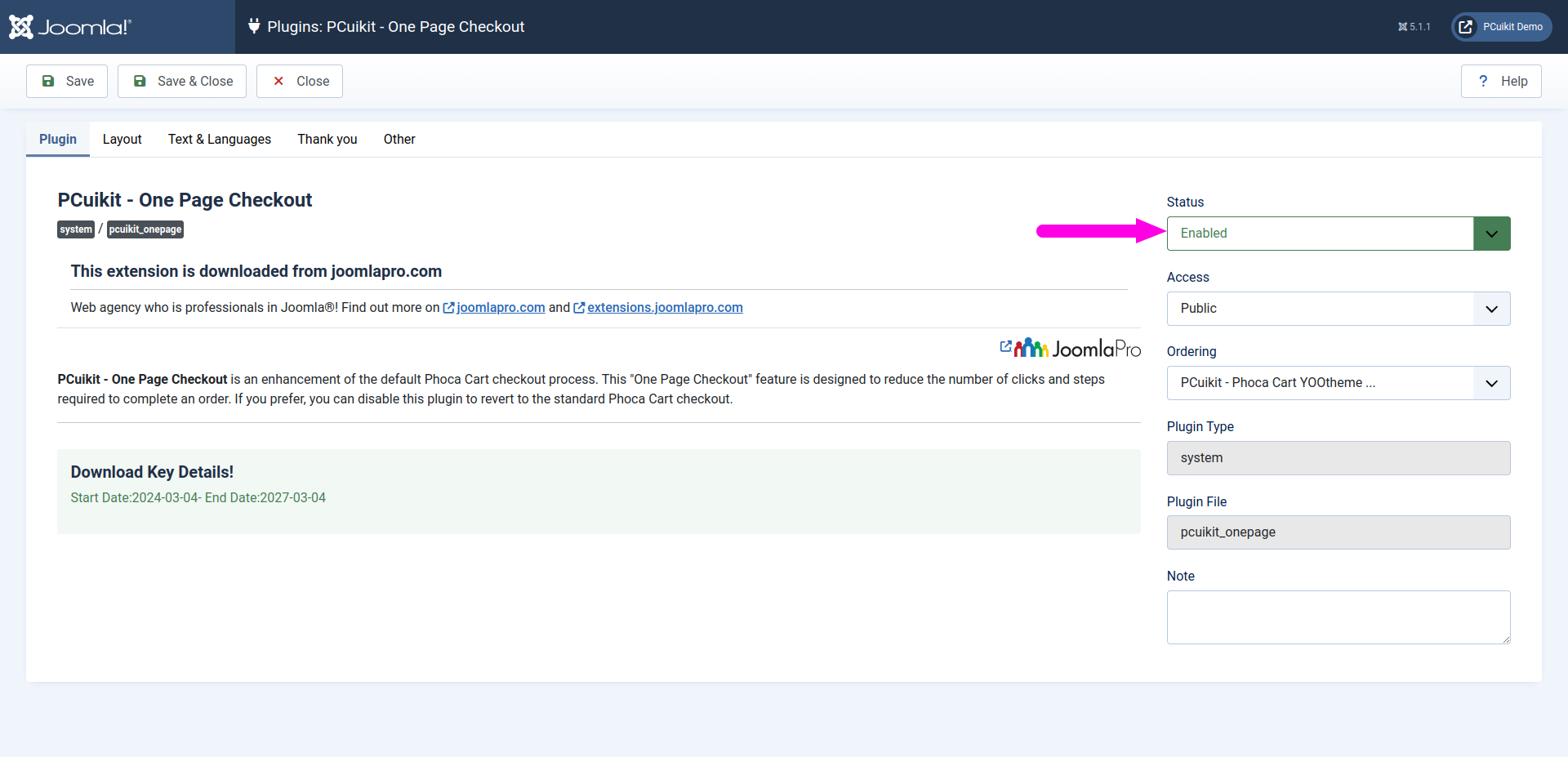Click the Status field label
1568x757 pixels.
[1185, 203]
